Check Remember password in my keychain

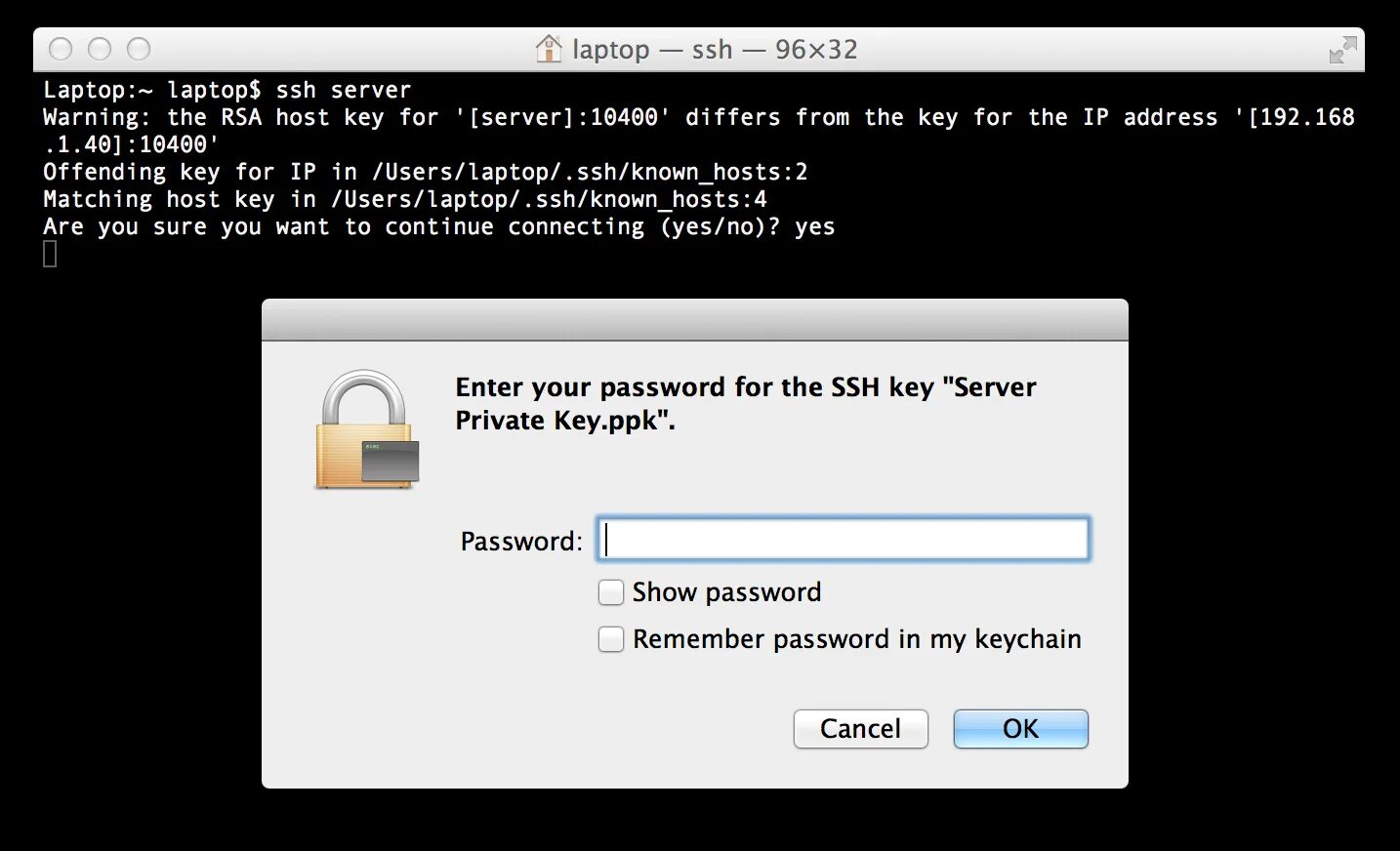[611, 639]
